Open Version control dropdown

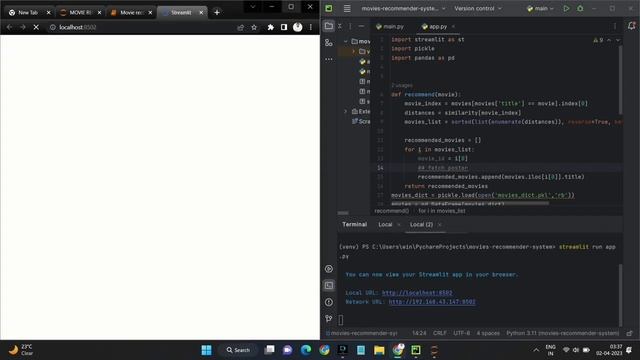478,8
